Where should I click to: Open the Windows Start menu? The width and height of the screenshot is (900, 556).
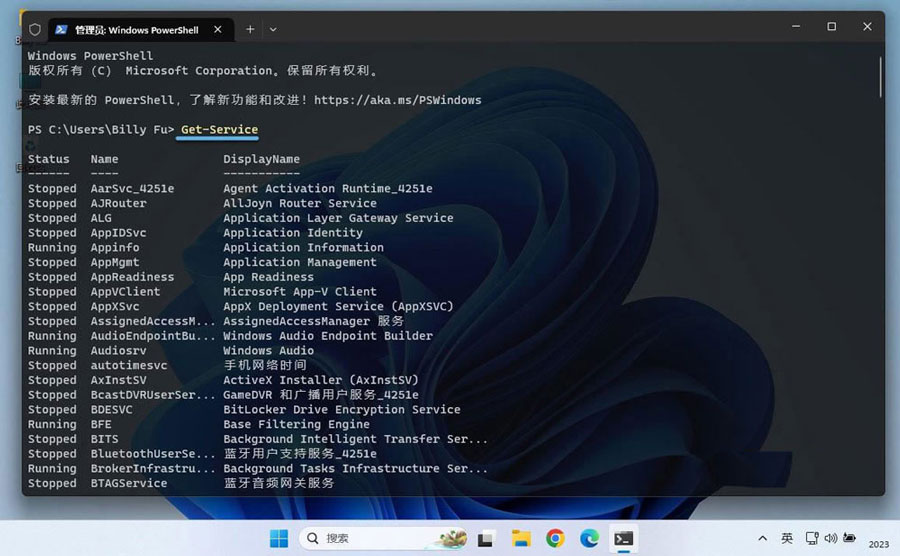(x=278, y=538)
